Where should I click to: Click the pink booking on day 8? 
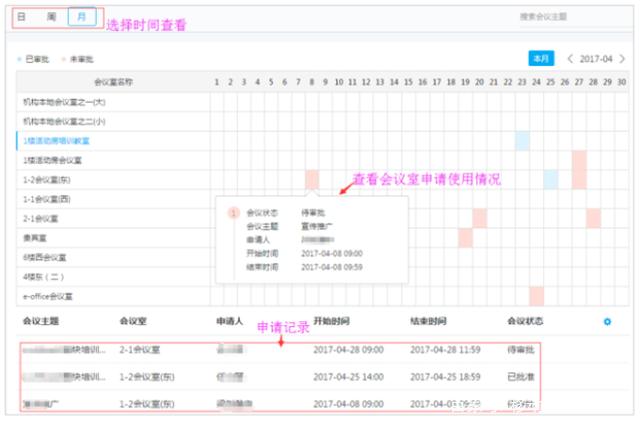point(312,179)
